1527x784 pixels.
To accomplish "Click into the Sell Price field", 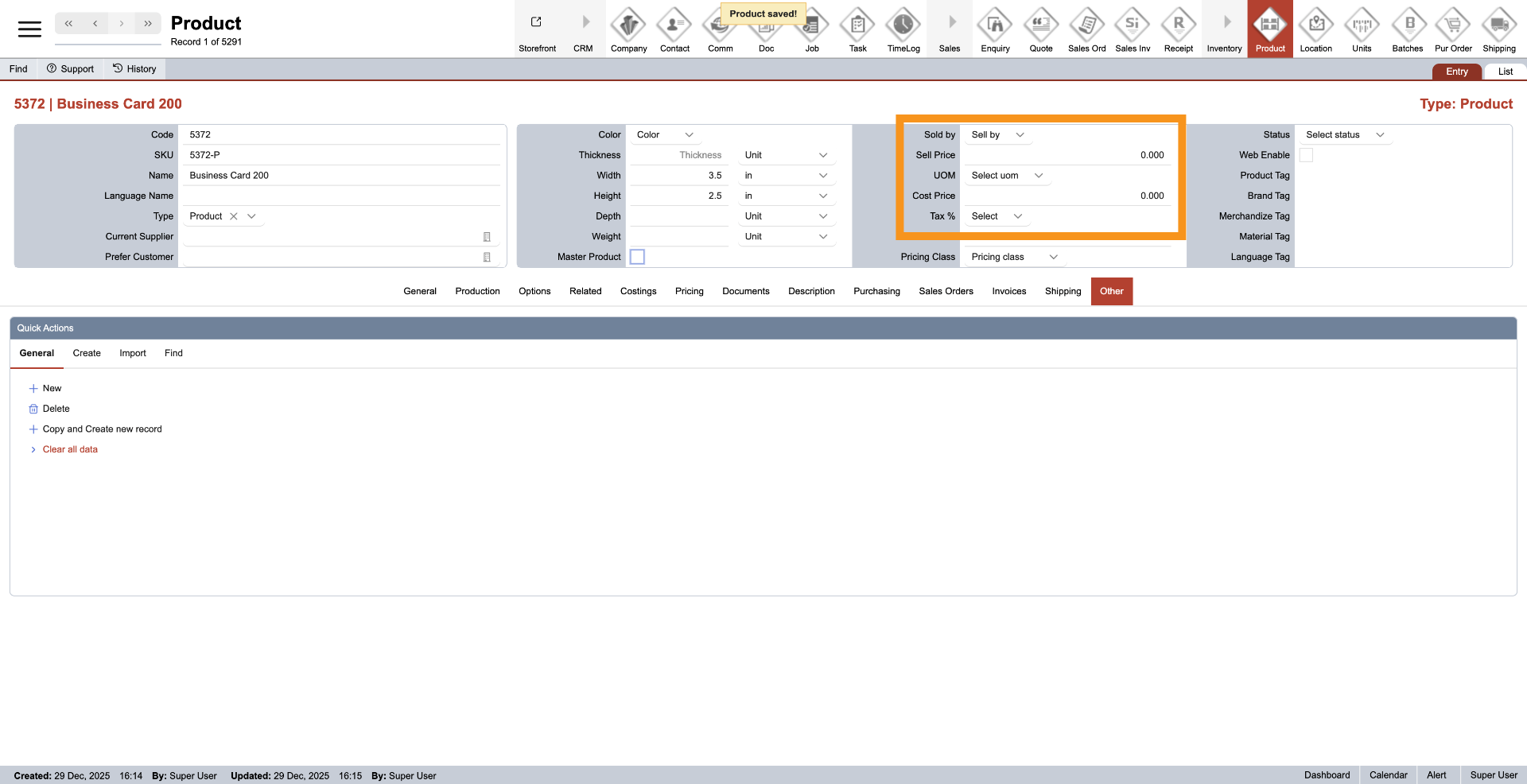I will coord(1066,155).
